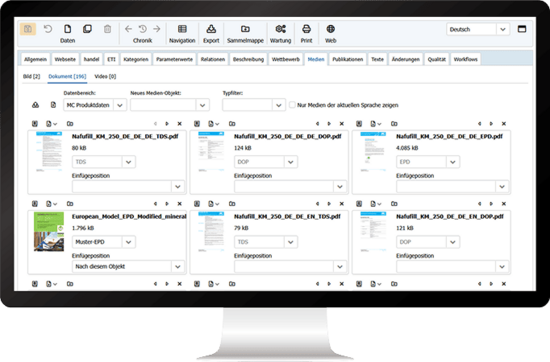Open the Chronik history clock icon
The height and width of the screenshot is (362, 550).
142,29
